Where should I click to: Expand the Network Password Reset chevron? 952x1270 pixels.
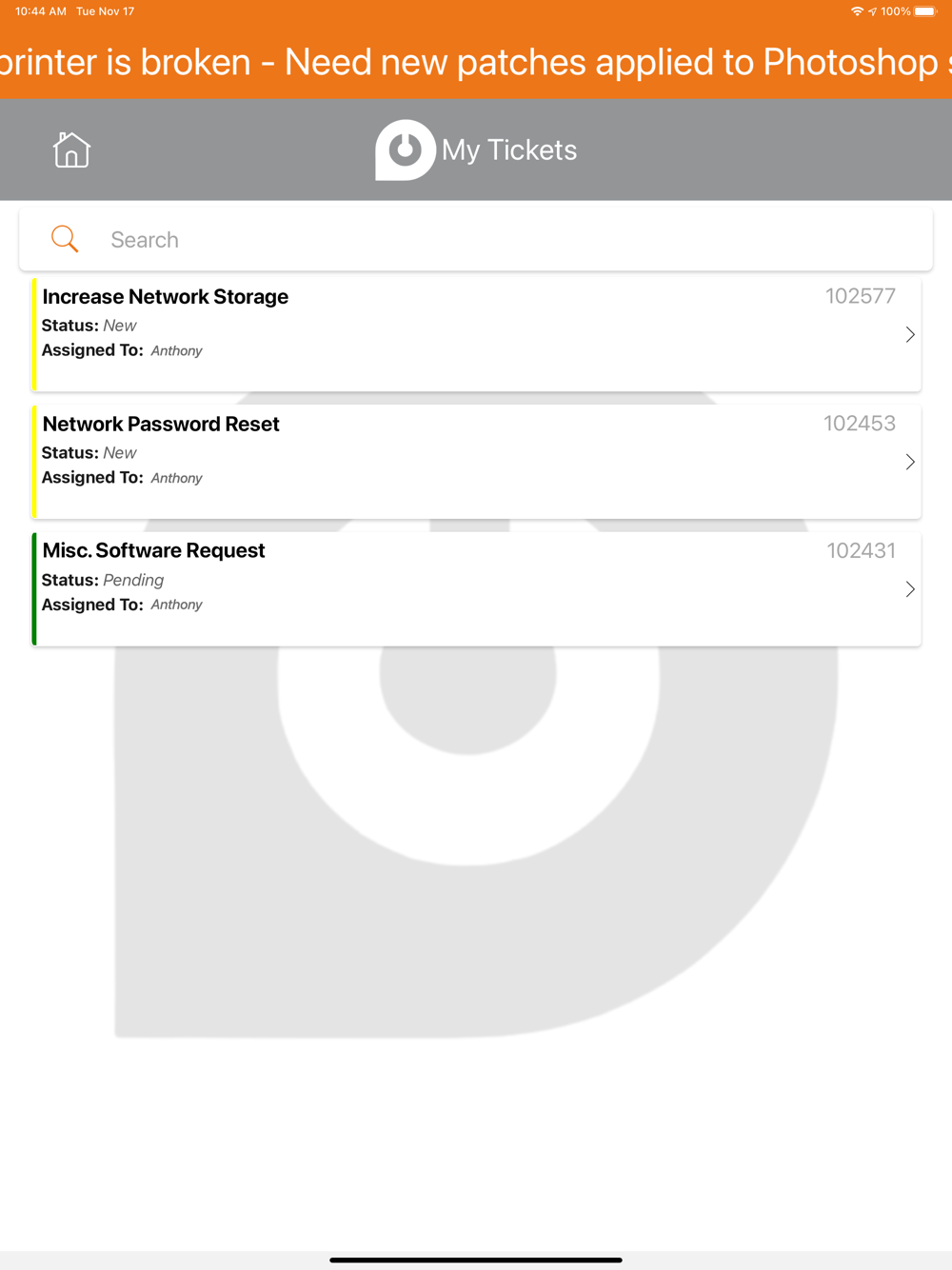910,462
